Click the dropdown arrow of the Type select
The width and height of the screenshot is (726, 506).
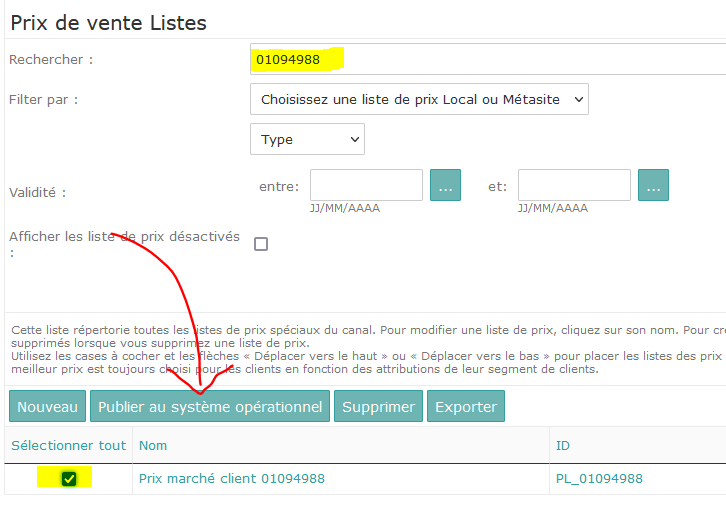coord(355,139)
